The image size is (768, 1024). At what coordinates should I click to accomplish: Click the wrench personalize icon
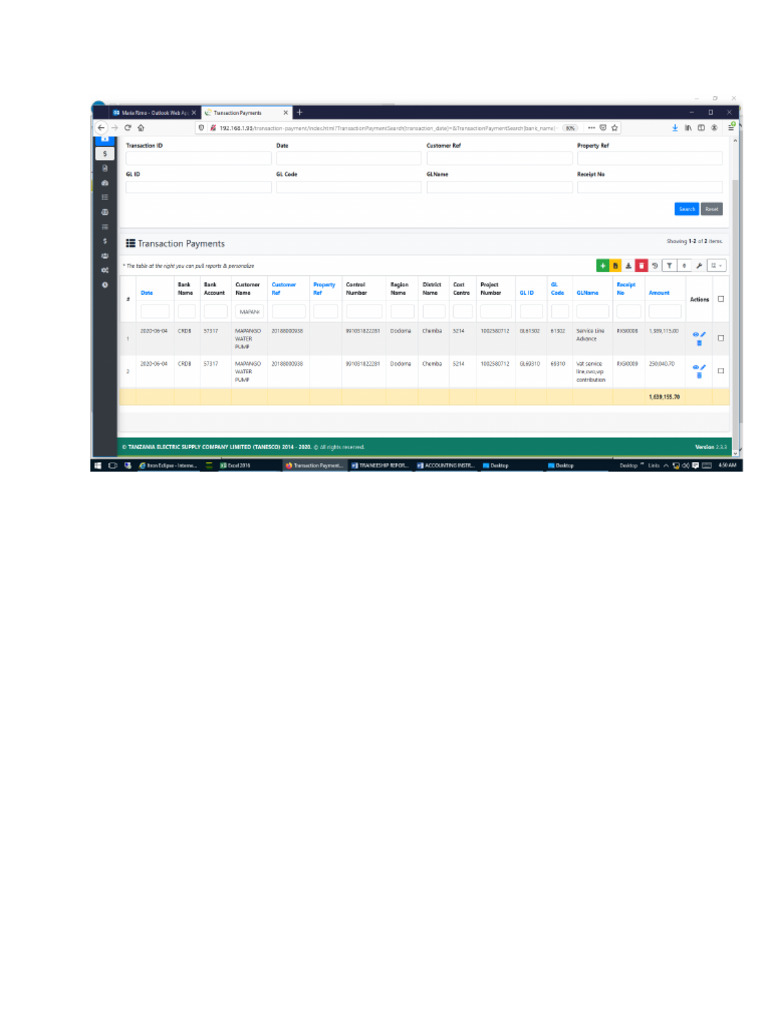[x=699, y=266]
